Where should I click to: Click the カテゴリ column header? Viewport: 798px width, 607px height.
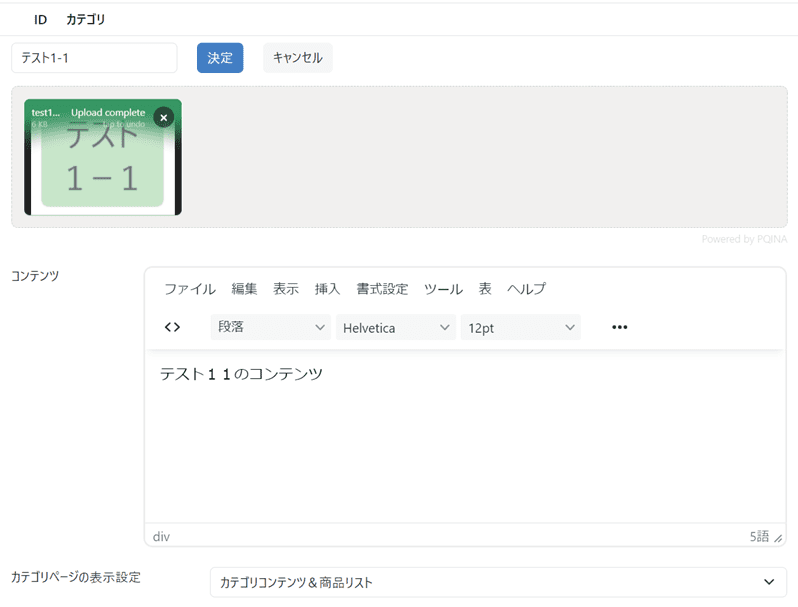[86, 19]
